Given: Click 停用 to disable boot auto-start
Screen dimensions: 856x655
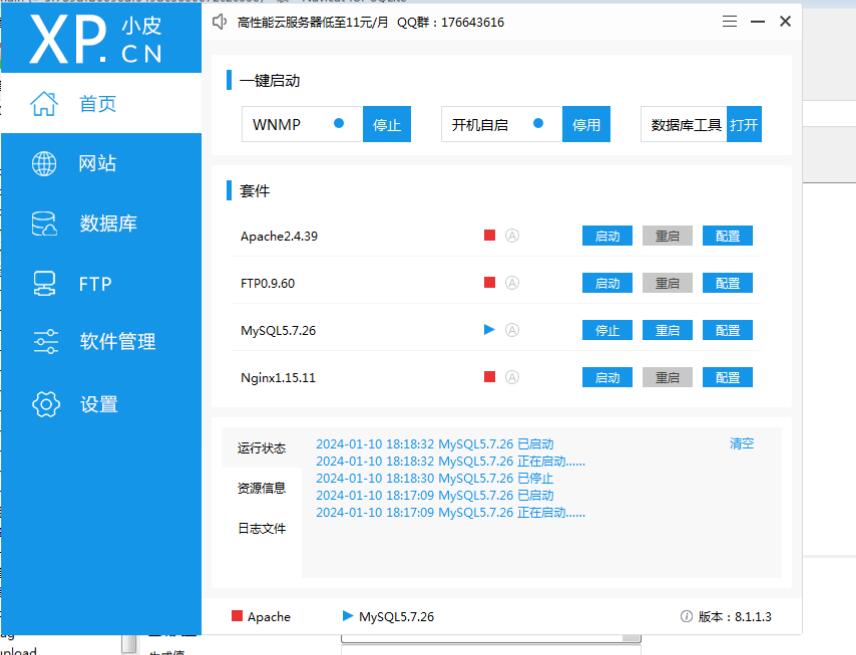Looking at the screenshot, I should (x=586, y=124).
